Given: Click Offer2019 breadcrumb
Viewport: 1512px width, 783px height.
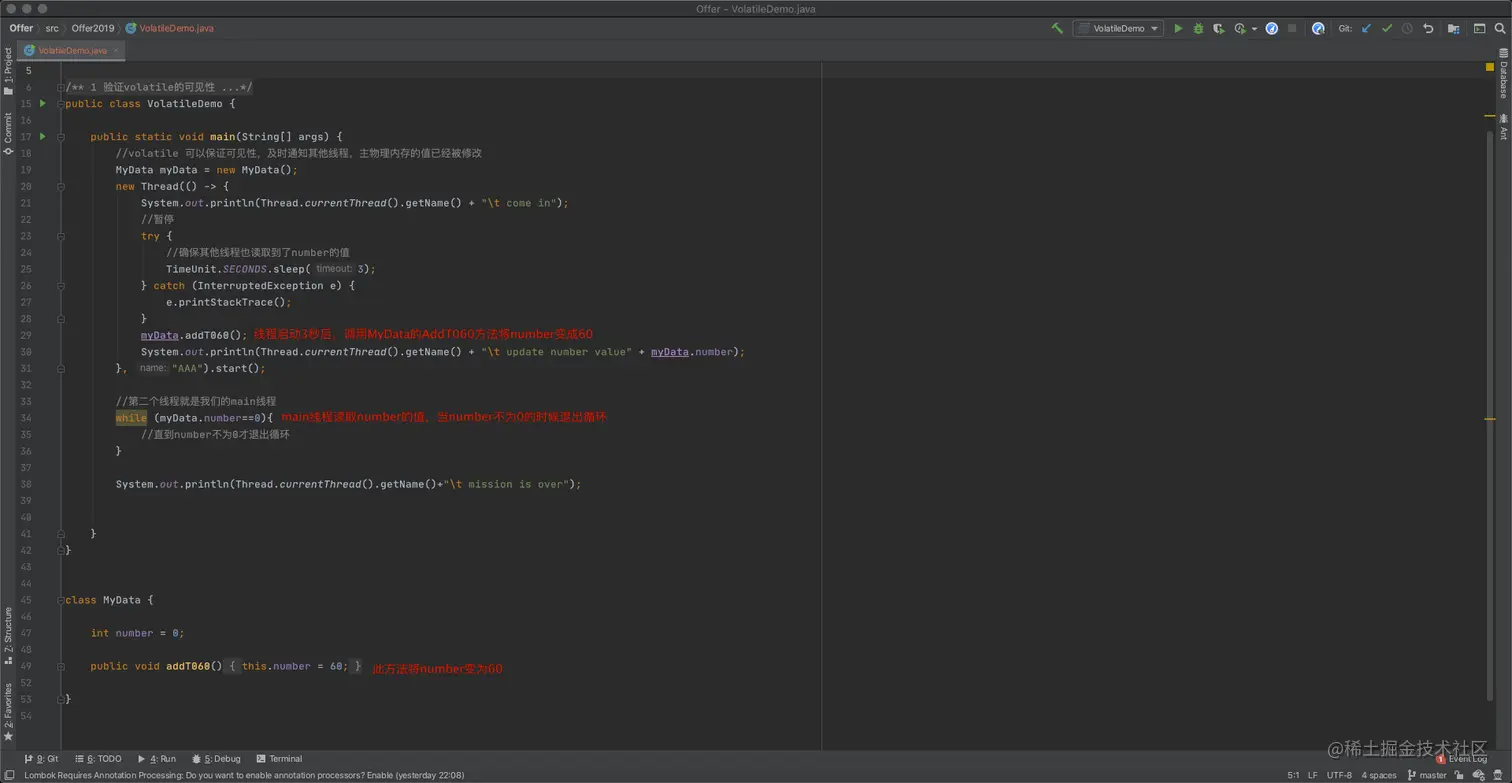Looking at the screenshot, I should (x=93, y=28).
